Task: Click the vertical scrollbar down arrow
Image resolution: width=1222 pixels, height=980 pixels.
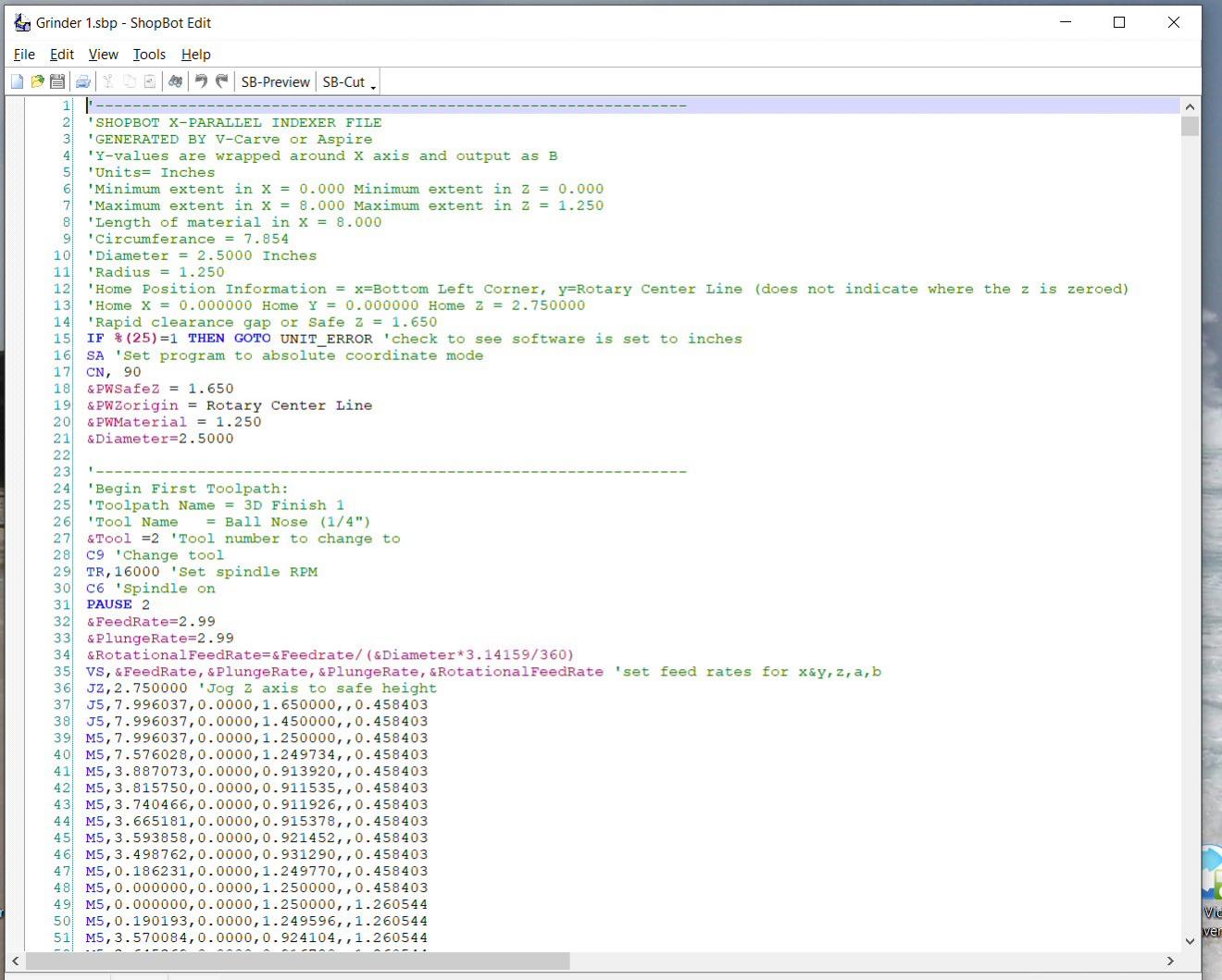Action: coord(1191,941)
